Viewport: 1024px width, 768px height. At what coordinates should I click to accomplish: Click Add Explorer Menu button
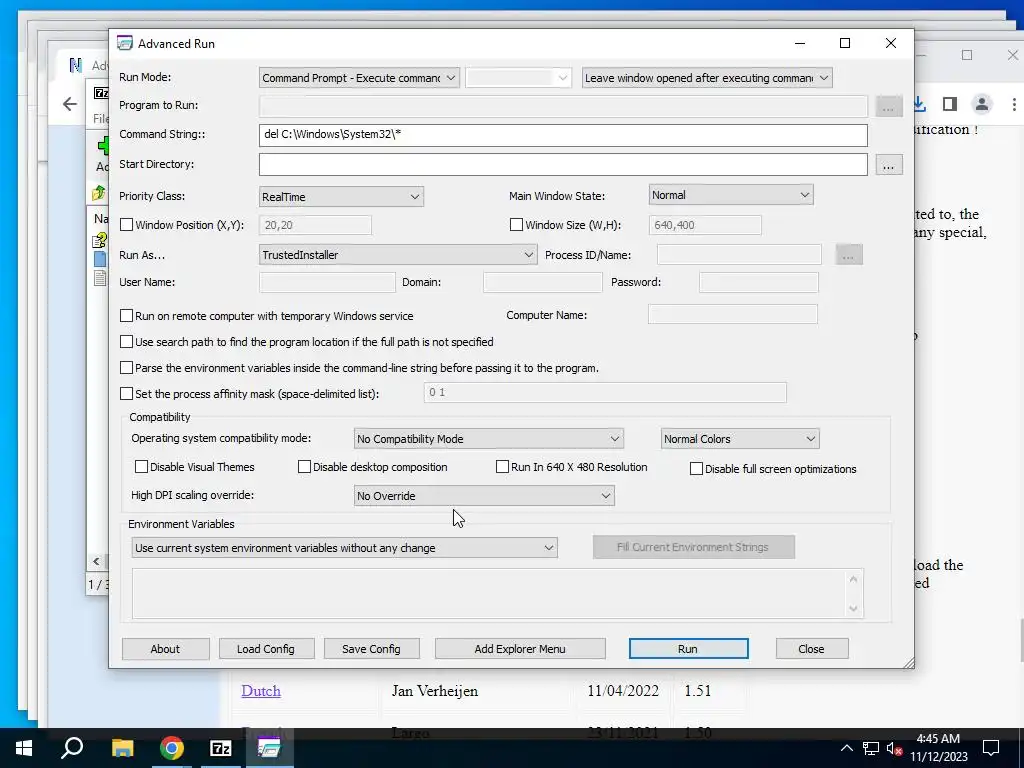click(520, 648)
